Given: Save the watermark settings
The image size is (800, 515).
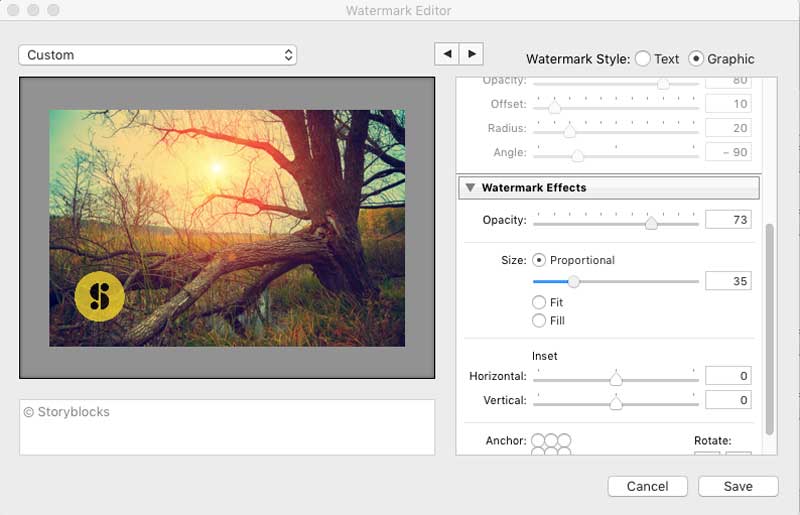Looking at the screenshot, I should (738, 486).
